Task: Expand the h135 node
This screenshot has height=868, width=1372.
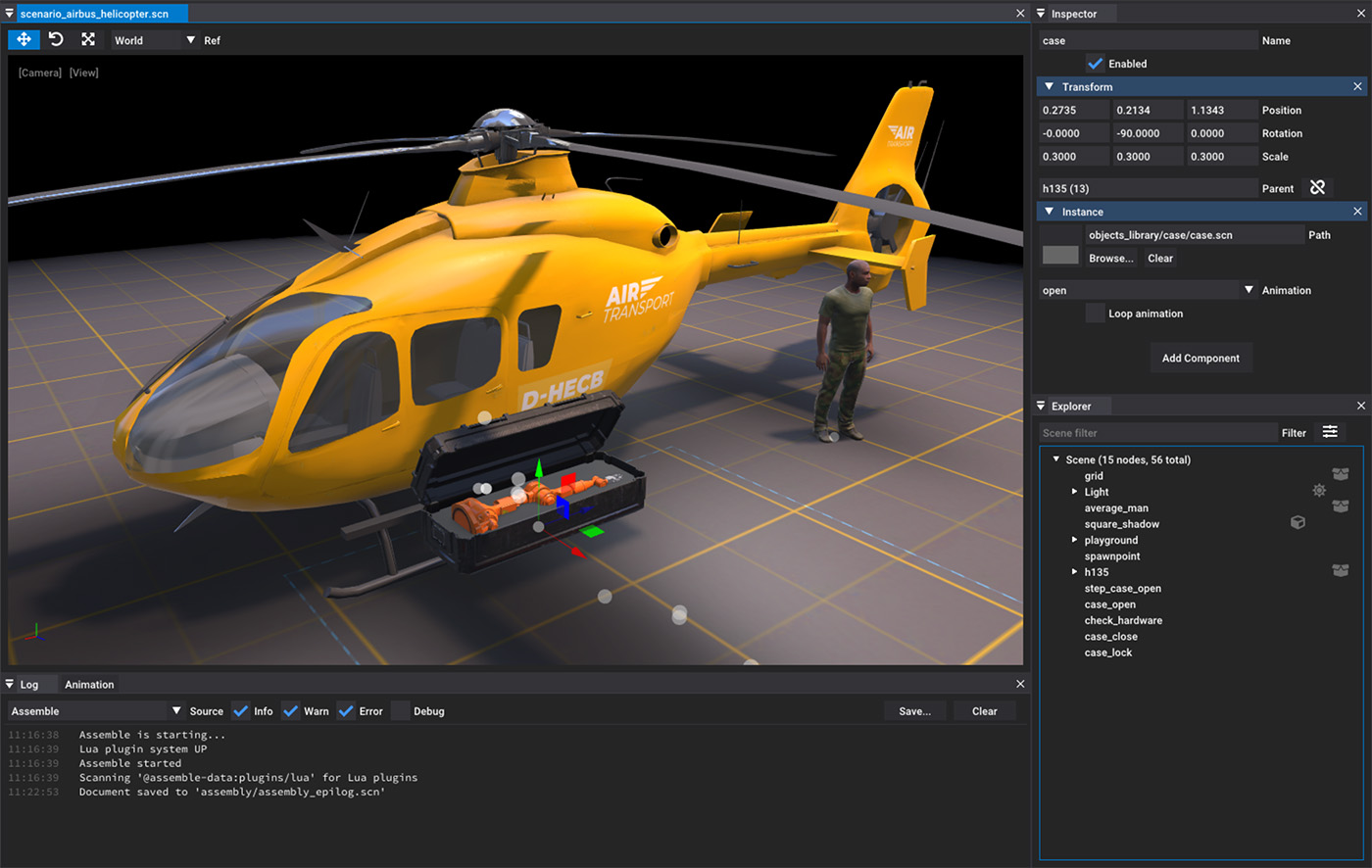Action: [1074, 571]
